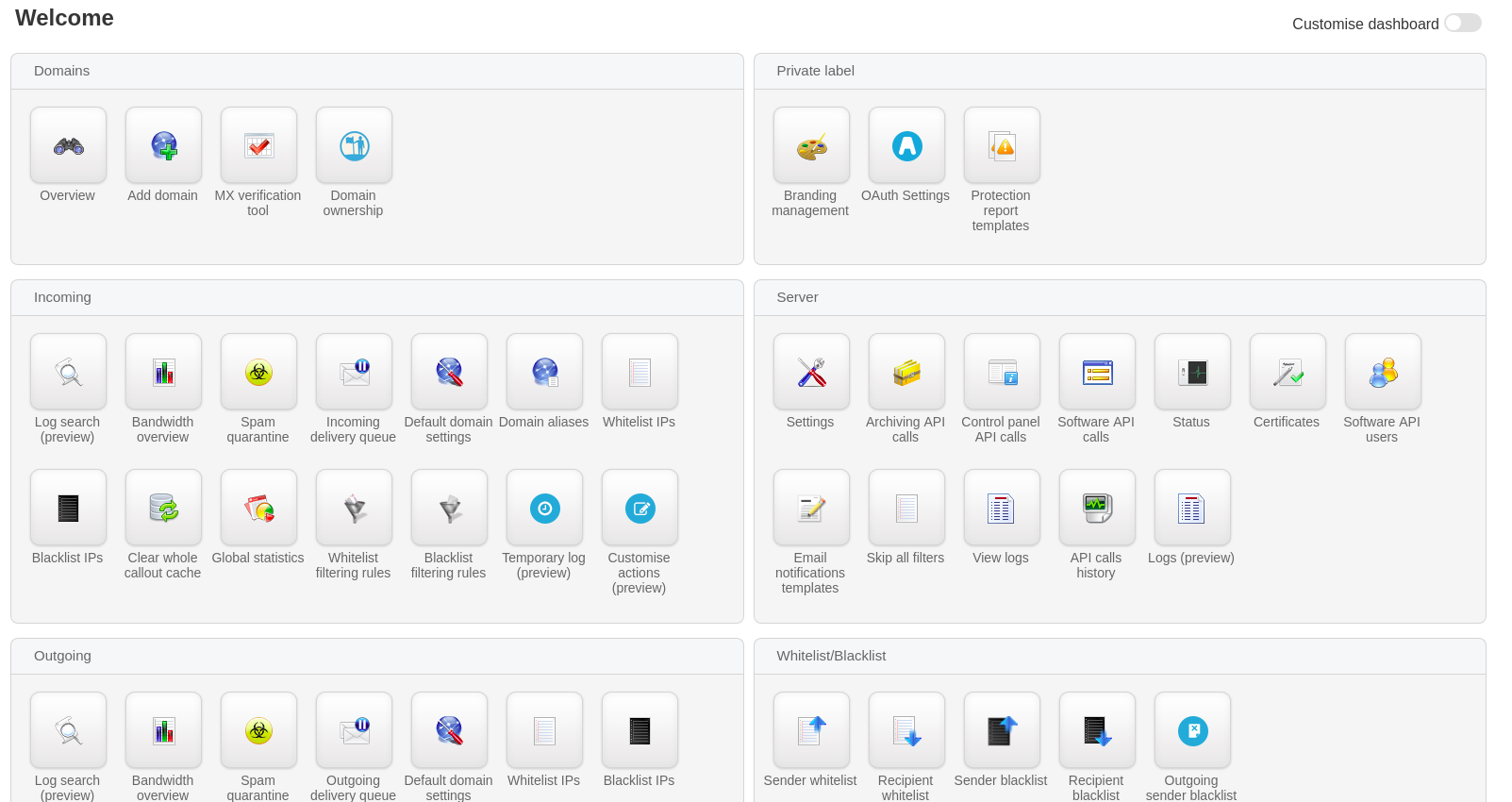Image resolution: width=1512 pixels, height=802 pixels.
Task: Open Outgoing sender blacklist
Action: click(1192, 730)
